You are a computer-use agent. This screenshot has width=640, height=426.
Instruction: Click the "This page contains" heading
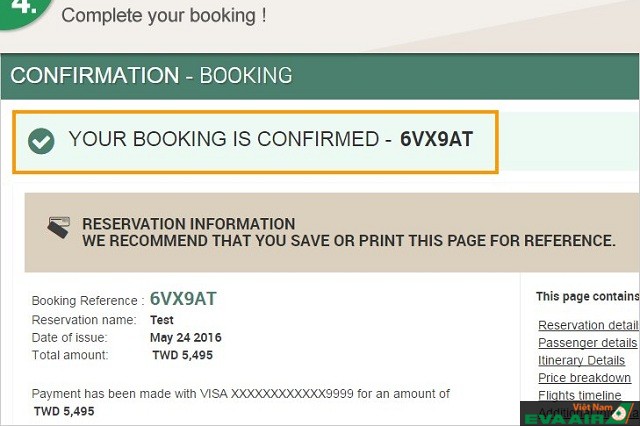click(587, 297)
